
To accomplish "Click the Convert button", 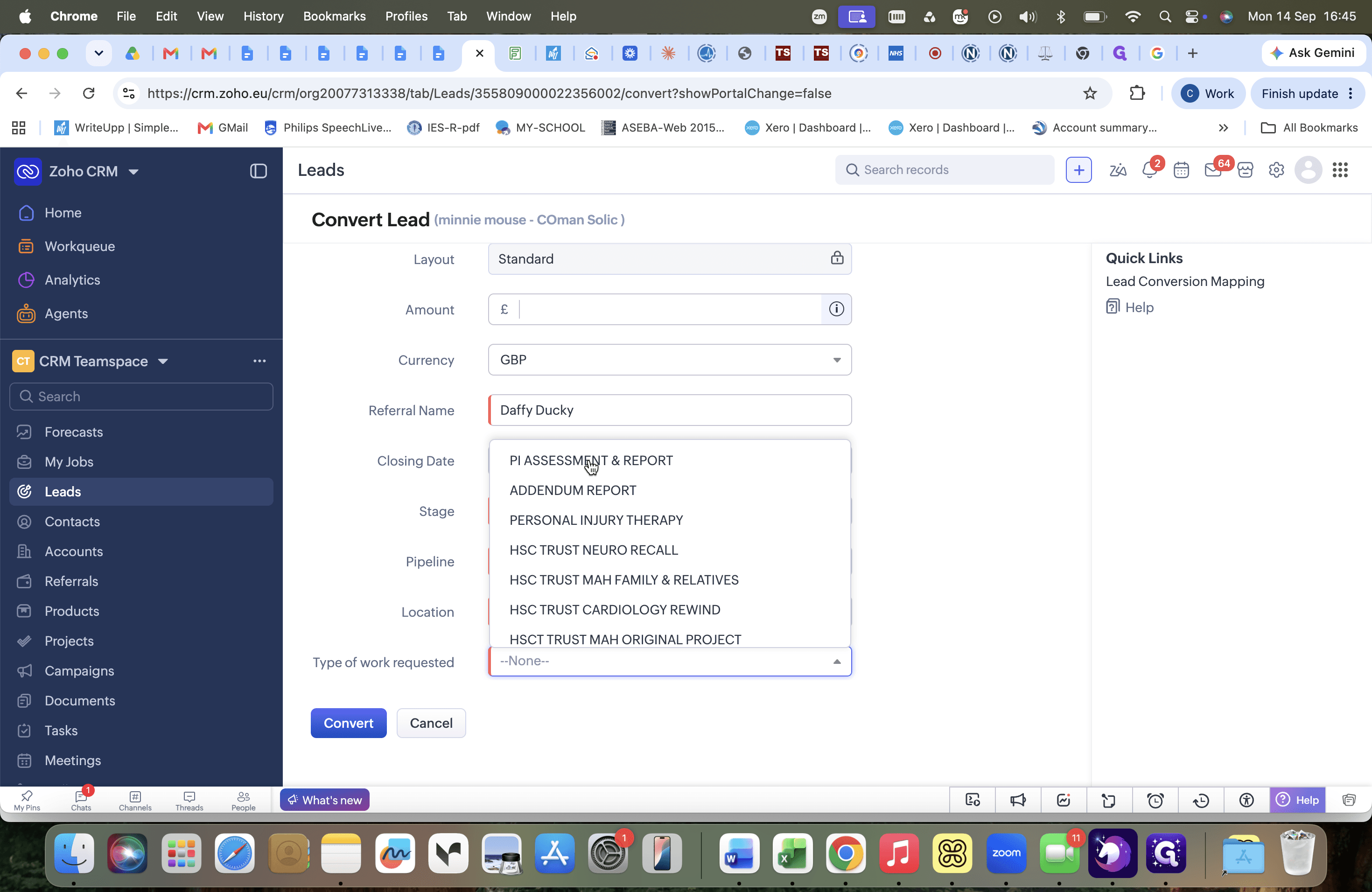I will 348,723.
